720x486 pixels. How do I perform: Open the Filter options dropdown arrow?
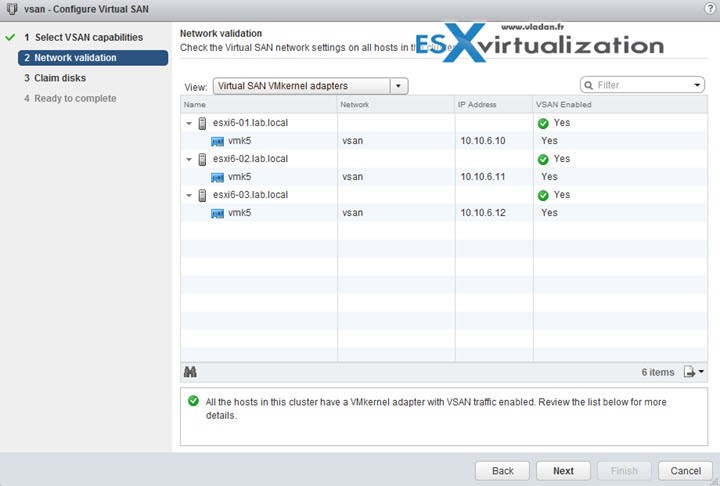point(697,85)
